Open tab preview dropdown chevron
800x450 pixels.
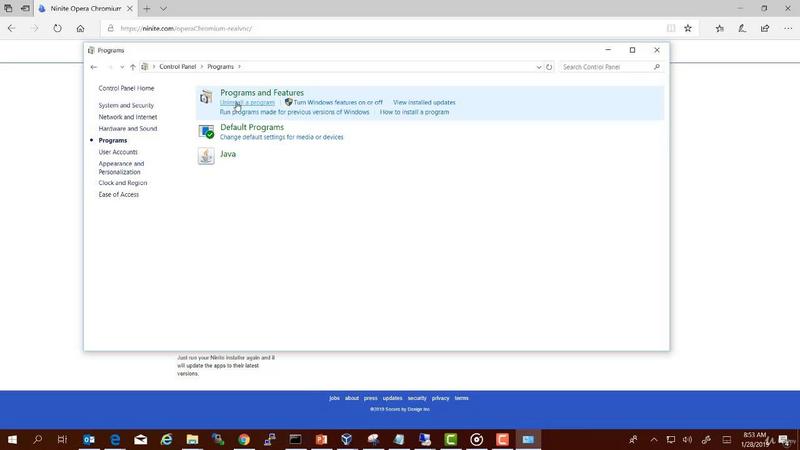pyautogui.click(x=163, y=9)
